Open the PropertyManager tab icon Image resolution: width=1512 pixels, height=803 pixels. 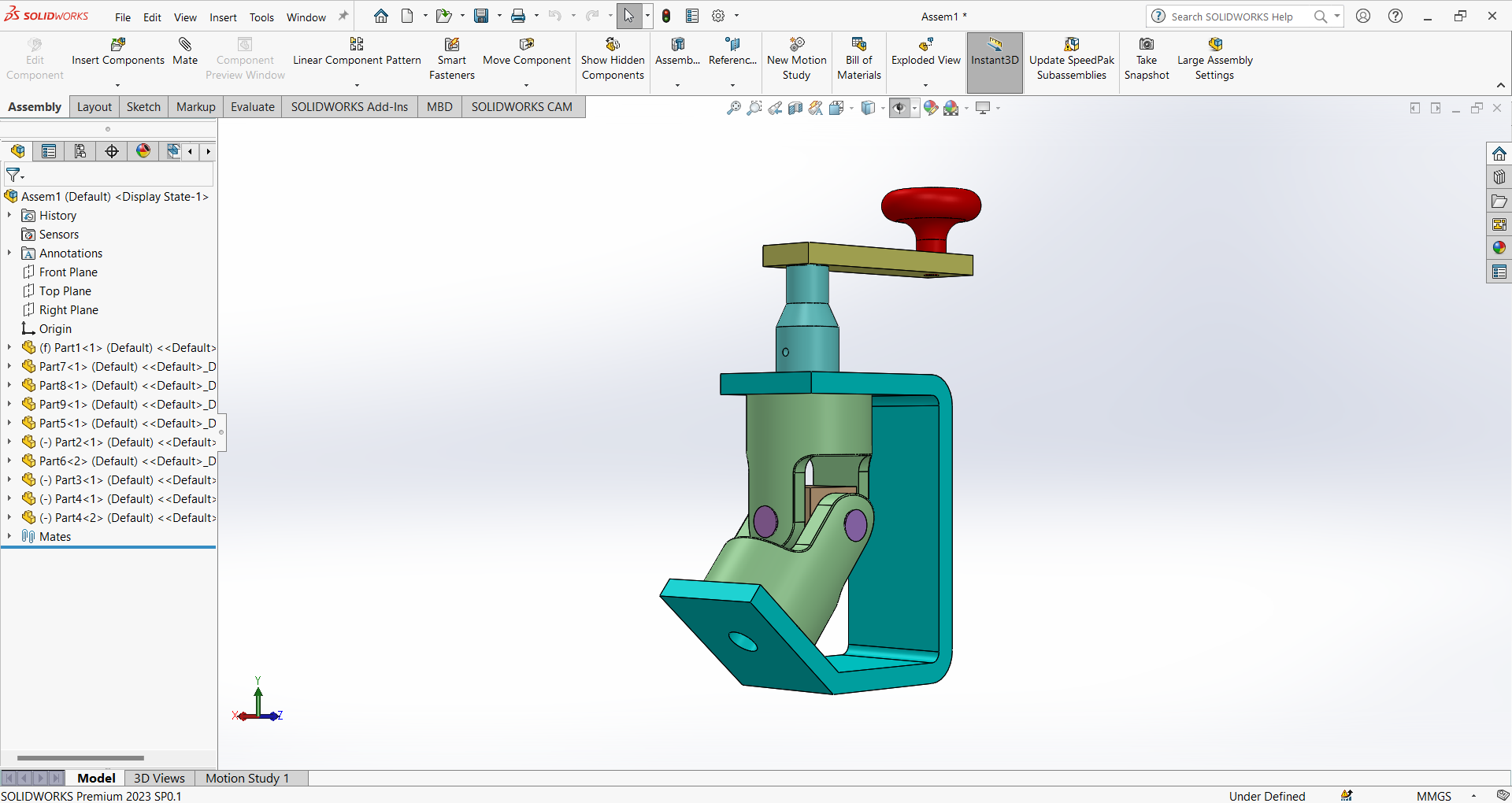click(49, 151)
